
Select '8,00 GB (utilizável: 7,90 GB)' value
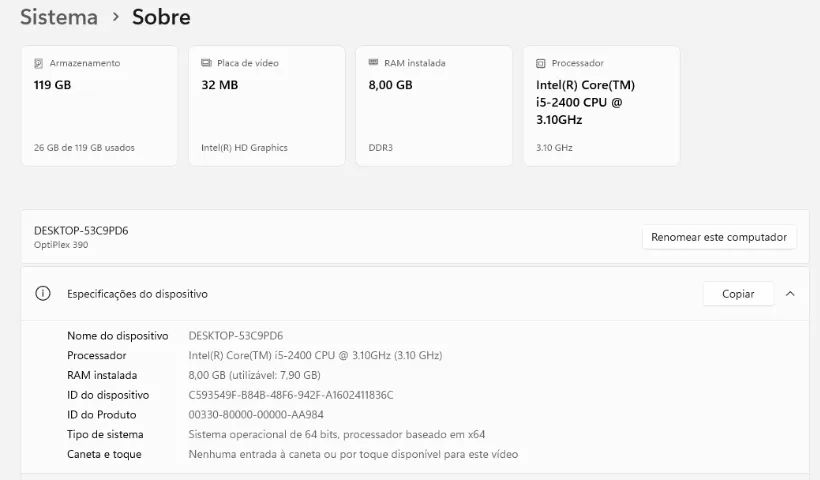click(255, 375)
